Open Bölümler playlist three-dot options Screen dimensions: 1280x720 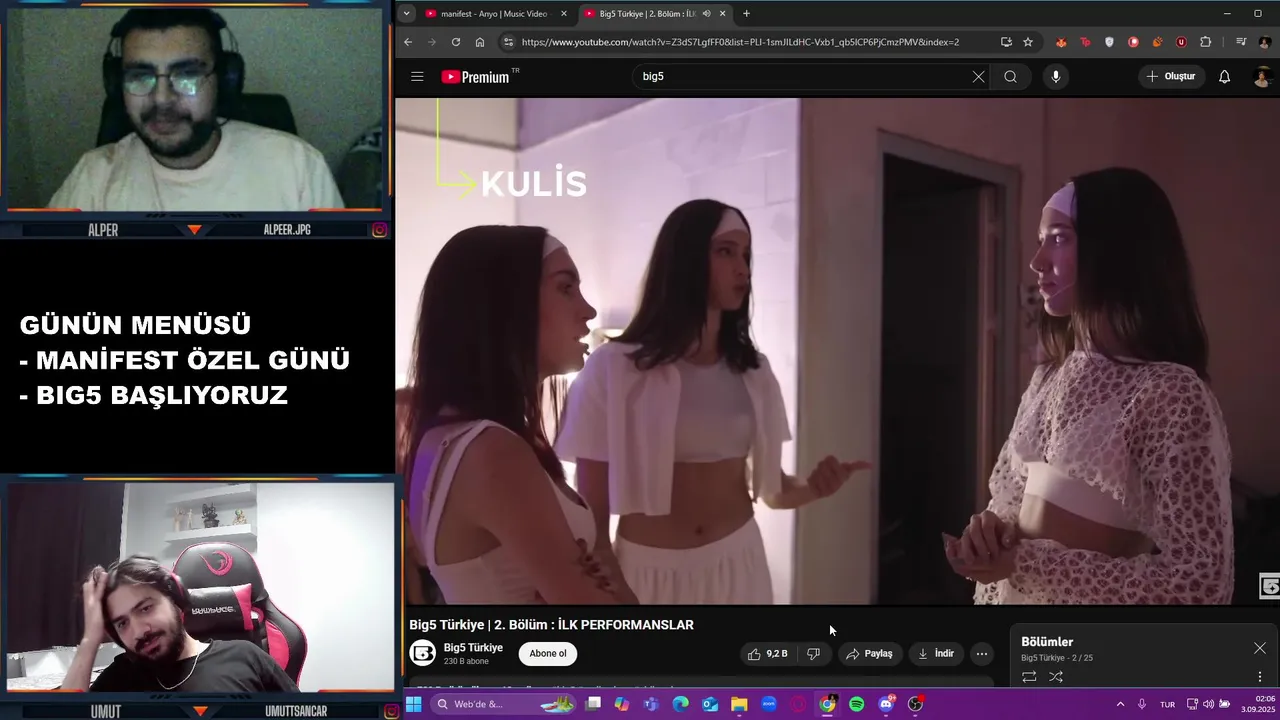coord(1260,677)
